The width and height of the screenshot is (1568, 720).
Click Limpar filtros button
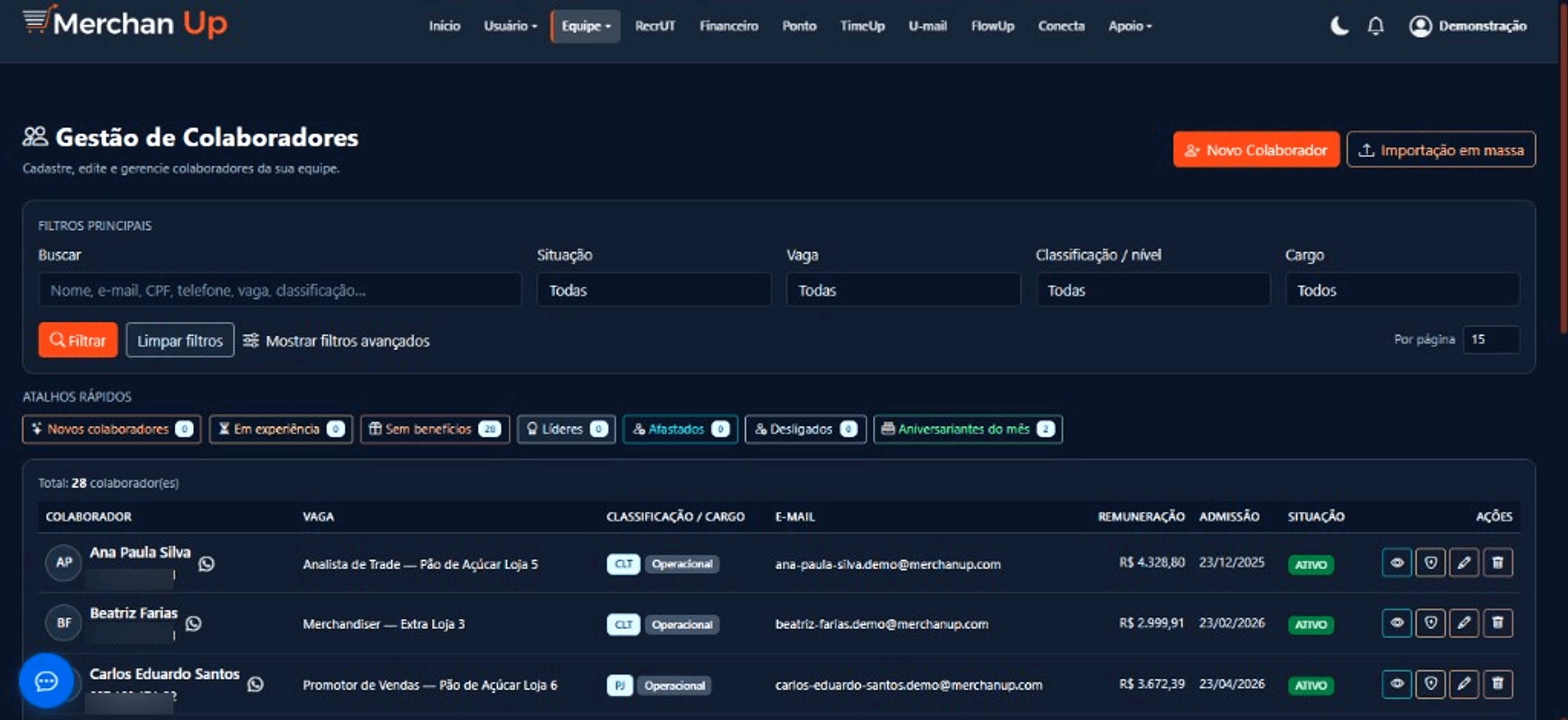(180, 340)
